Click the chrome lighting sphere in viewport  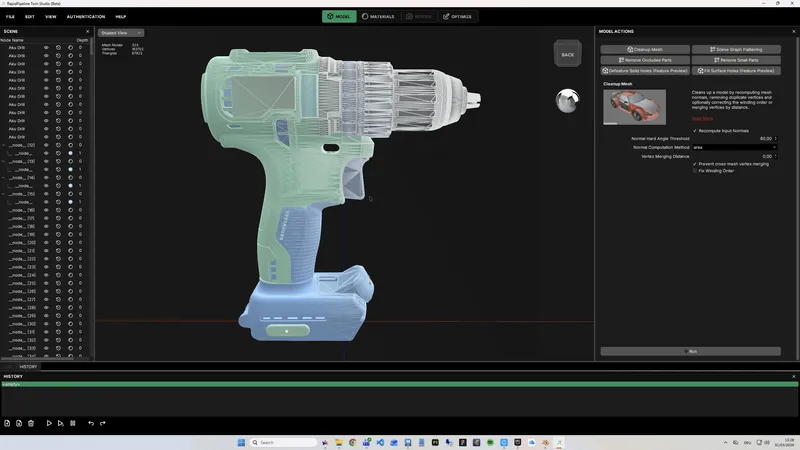[567, 98]
